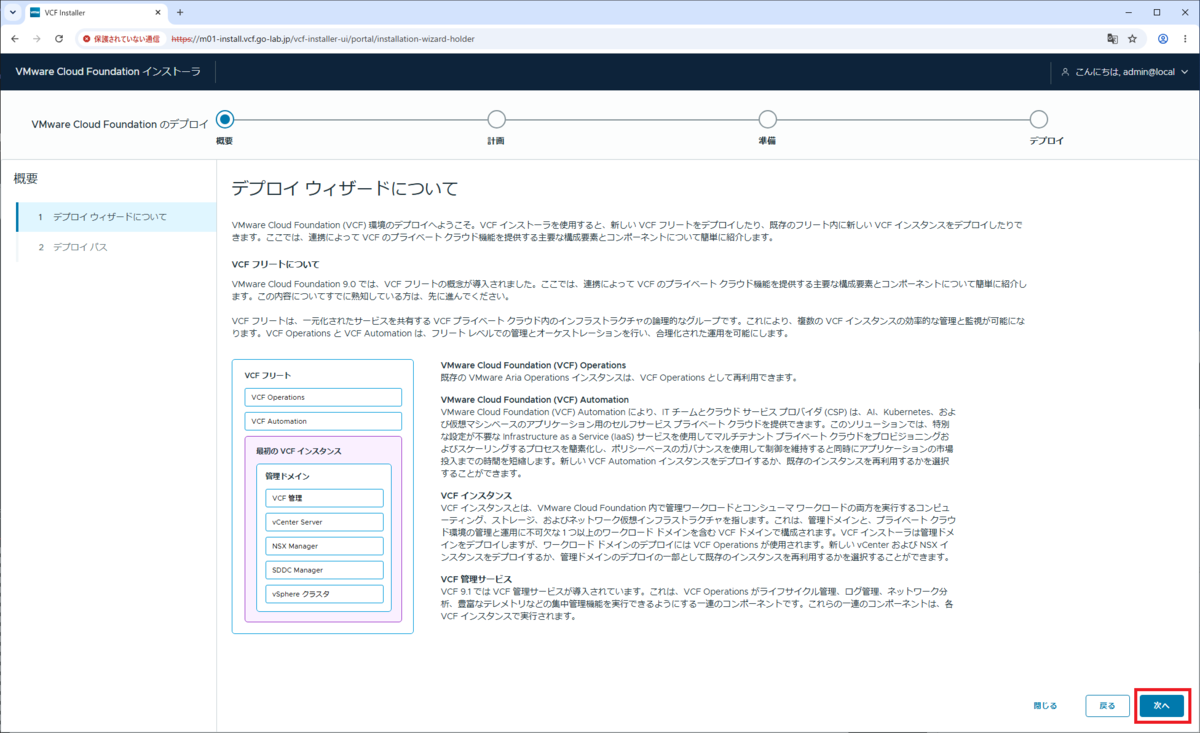The height and width of the screenshot is (733, 1200).
Task: Open step 2 デプロイ パス
Action: point(116,247)
